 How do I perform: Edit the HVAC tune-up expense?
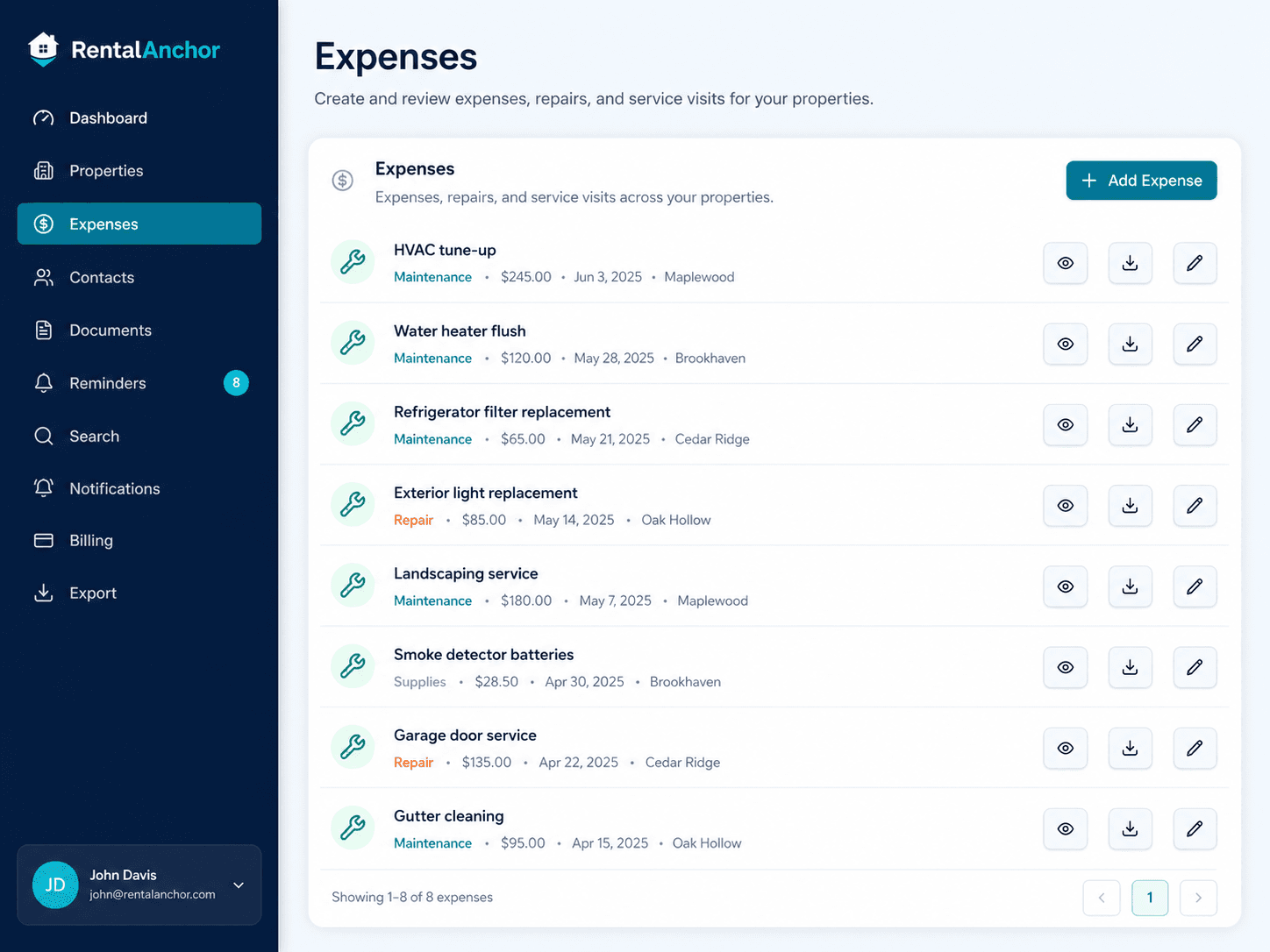click(x=1195, y=263)
